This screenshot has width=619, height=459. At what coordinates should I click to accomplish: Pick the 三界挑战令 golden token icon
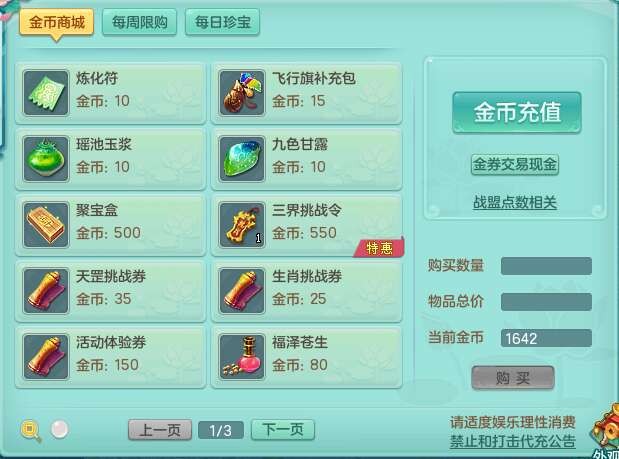click(x=242, y=225)
